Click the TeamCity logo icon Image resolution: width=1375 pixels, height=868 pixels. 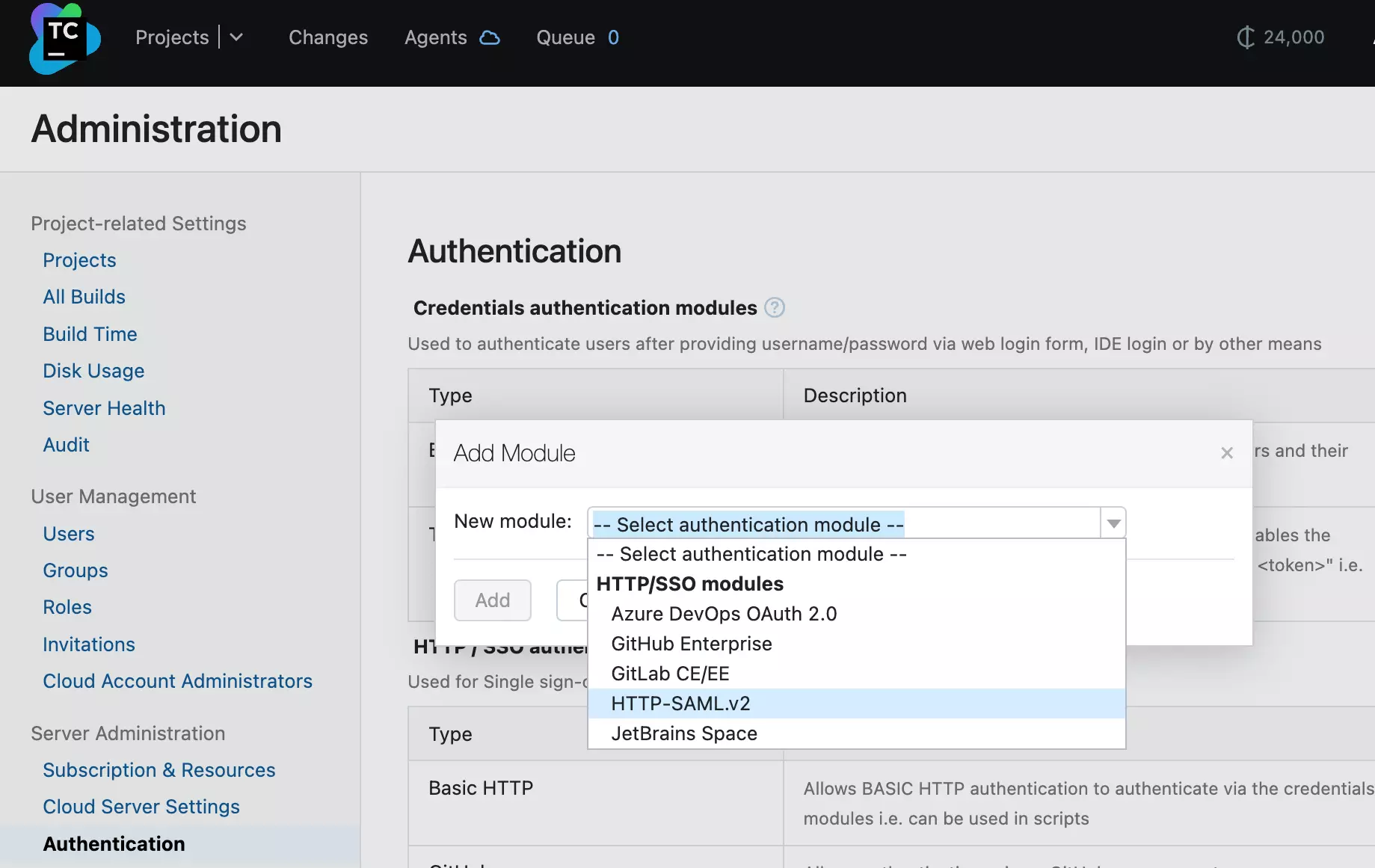click(64, 38)
